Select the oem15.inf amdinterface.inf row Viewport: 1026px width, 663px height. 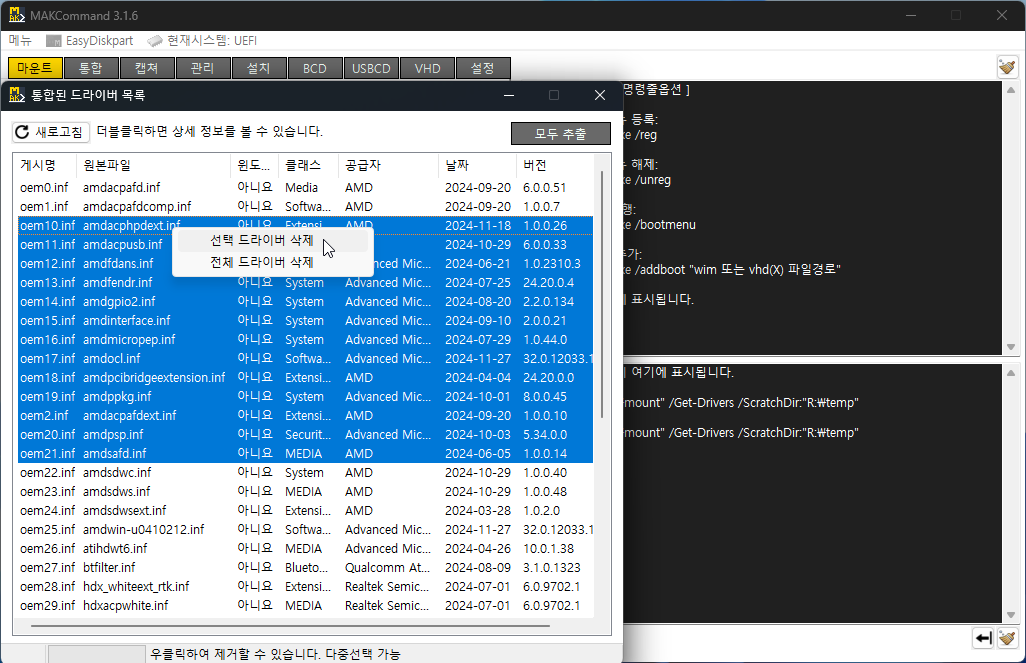[305, 321]
